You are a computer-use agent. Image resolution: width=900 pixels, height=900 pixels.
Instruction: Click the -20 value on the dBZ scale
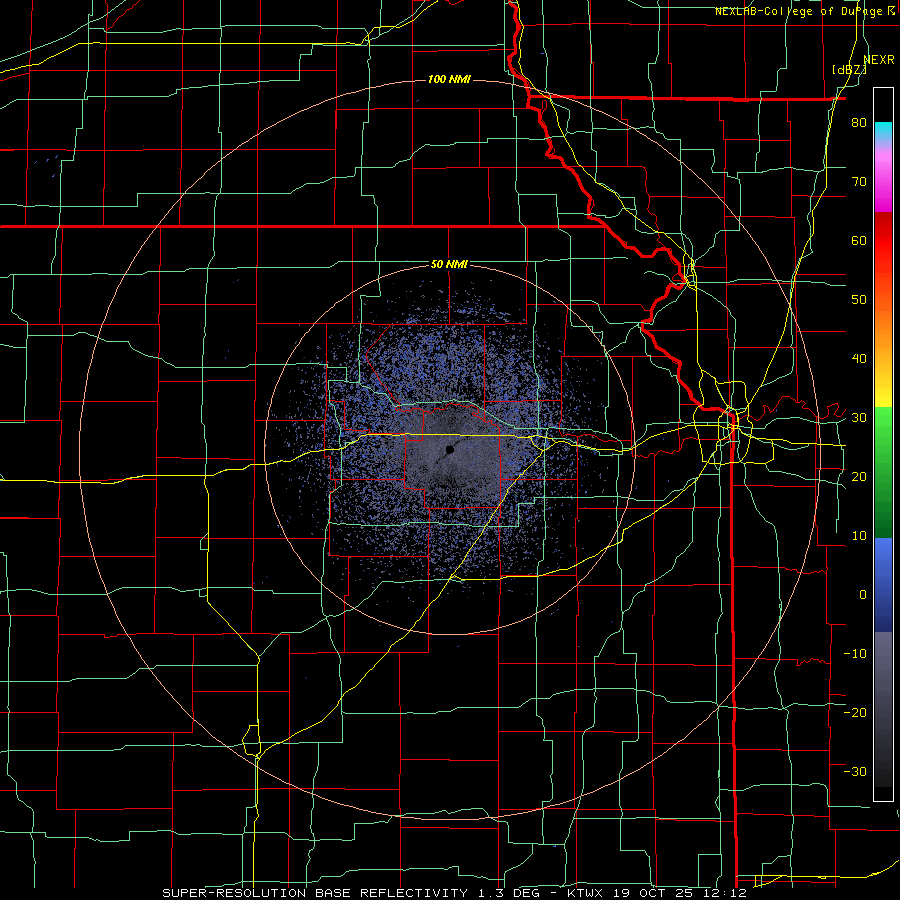coord(855,713)
